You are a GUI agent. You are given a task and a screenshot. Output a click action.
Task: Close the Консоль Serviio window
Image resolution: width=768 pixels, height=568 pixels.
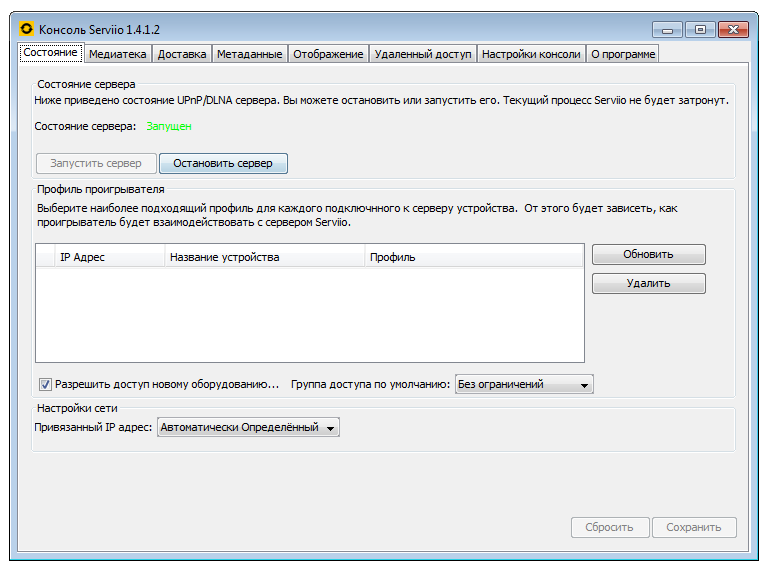733,30
